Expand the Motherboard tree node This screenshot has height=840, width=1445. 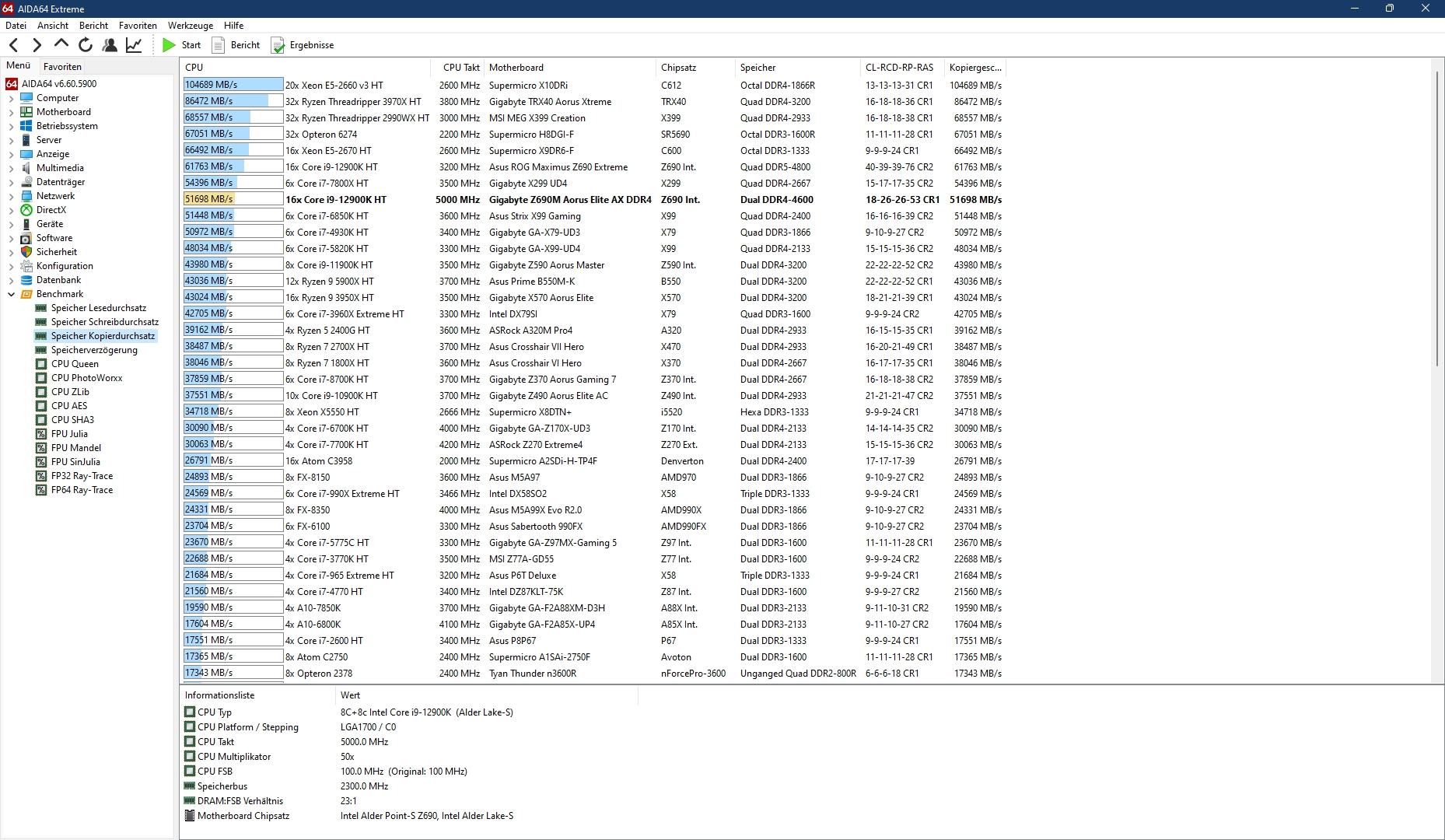(11, 112)
